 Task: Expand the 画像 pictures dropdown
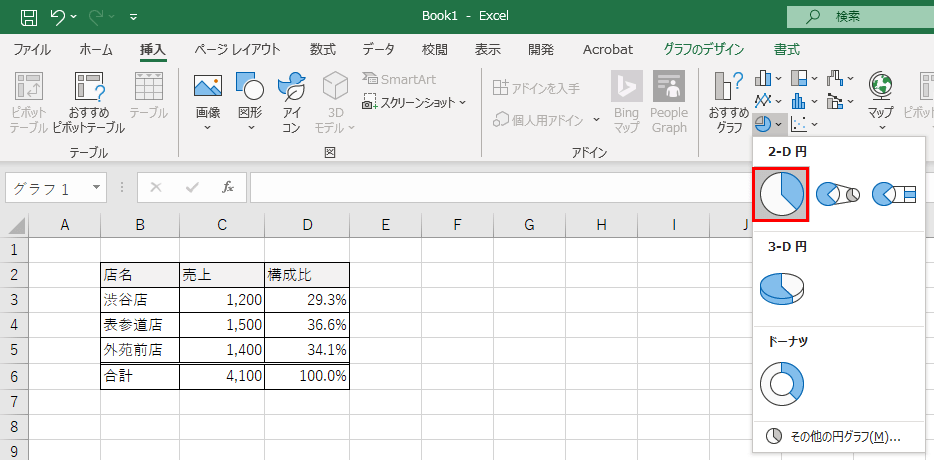208,127
